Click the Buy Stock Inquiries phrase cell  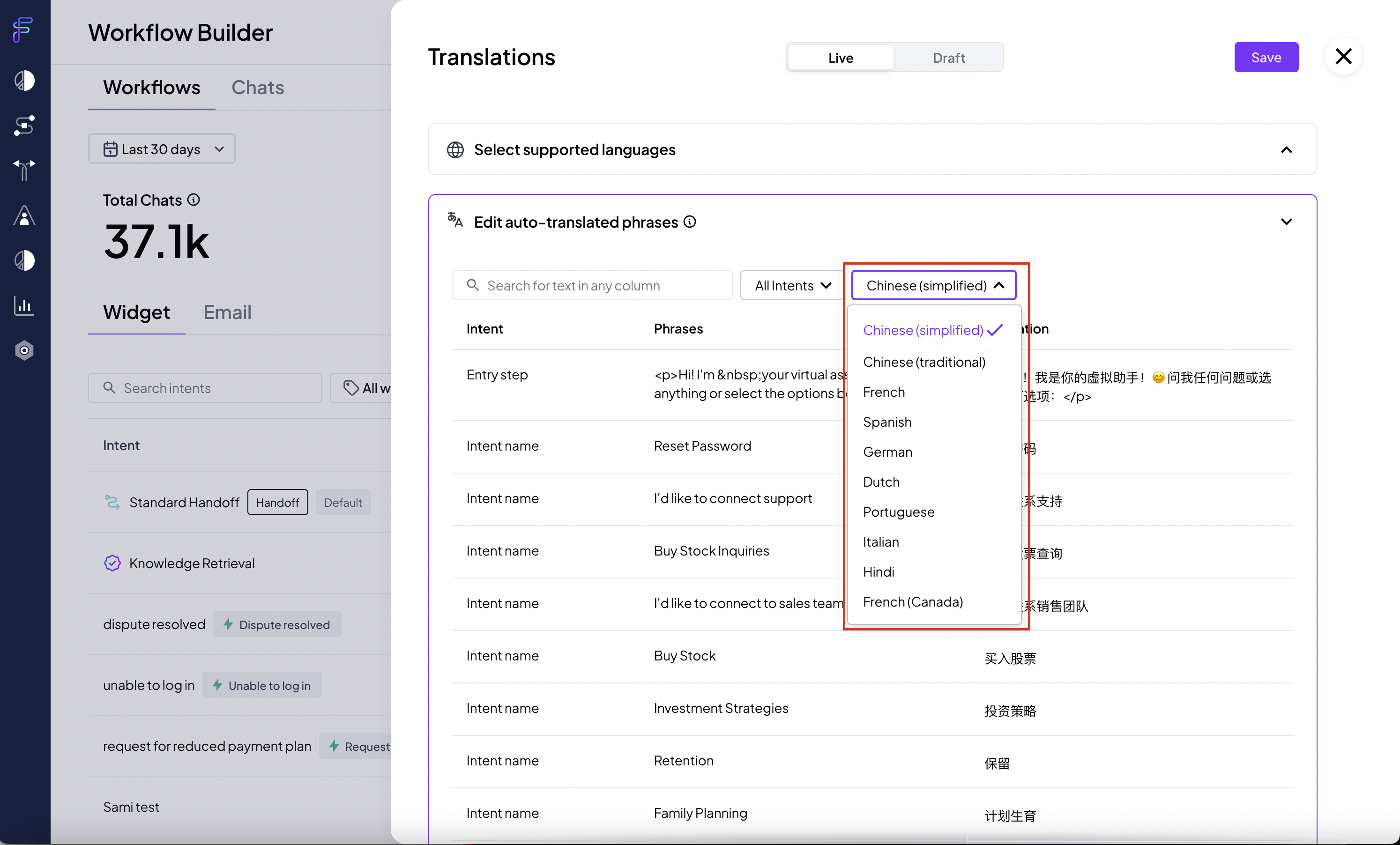click(711, 551)
